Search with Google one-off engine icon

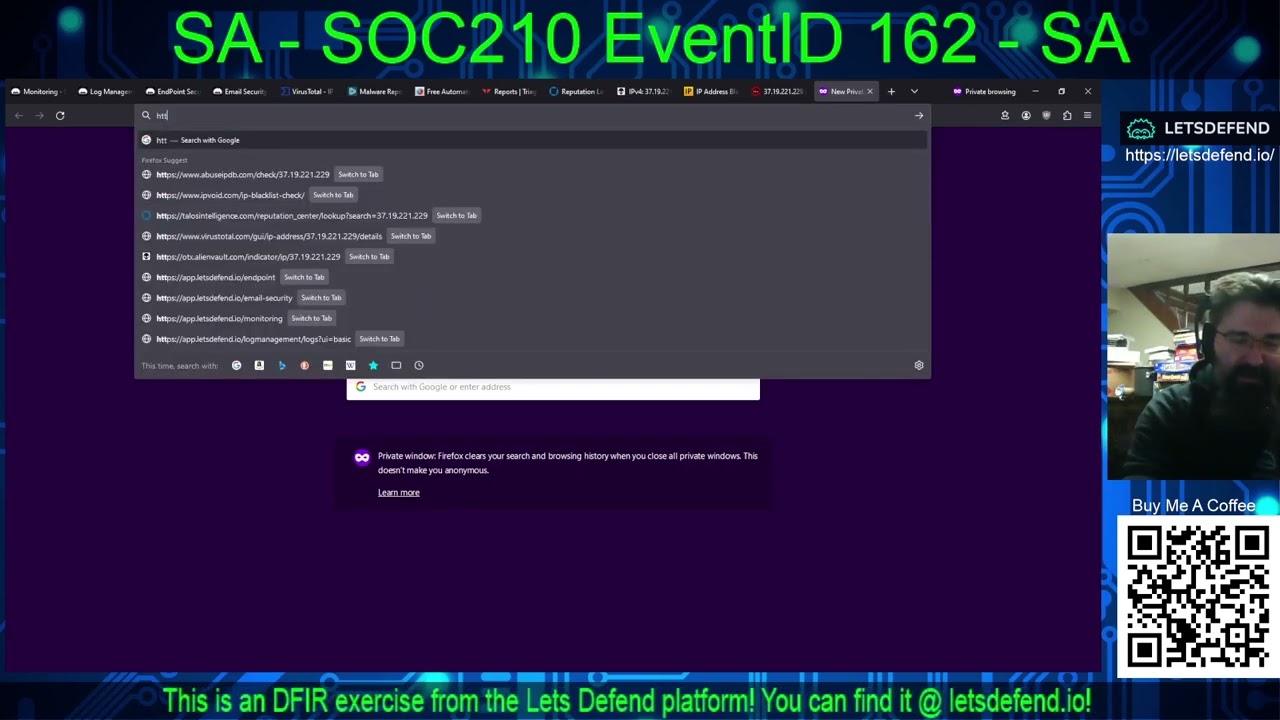point(236,365)
